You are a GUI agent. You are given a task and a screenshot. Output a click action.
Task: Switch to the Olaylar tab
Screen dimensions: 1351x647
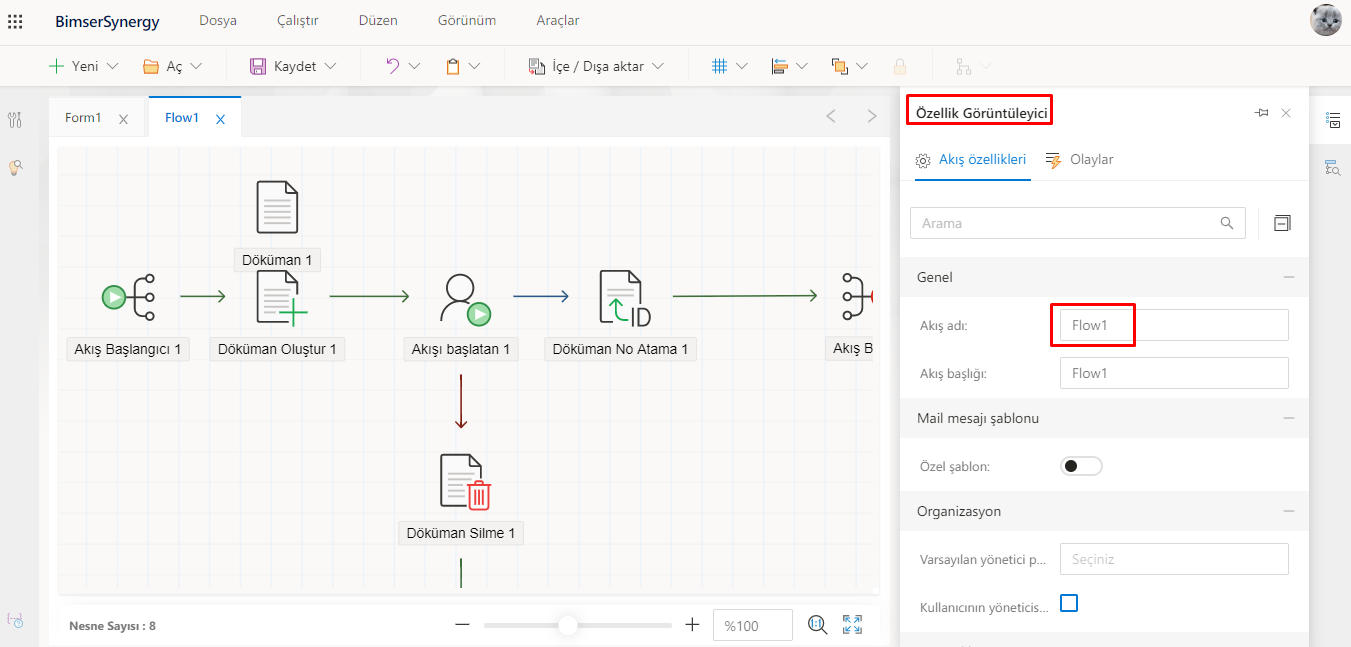[x=1079, y=160]
